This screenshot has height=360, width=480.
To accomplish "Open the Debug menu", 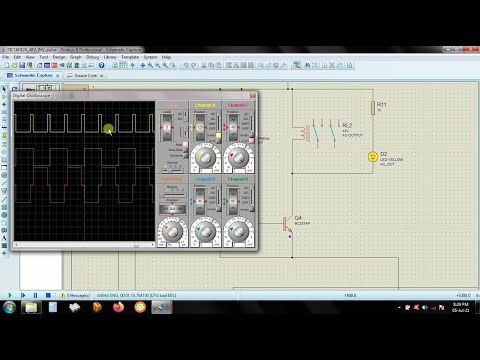I will 93,57.
